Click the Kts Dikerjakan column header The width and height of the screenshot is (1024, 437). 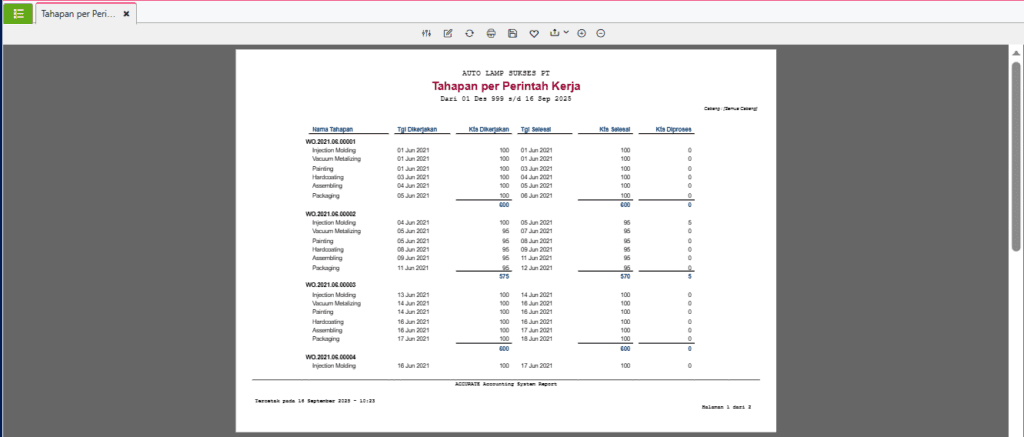coord(489,129)
